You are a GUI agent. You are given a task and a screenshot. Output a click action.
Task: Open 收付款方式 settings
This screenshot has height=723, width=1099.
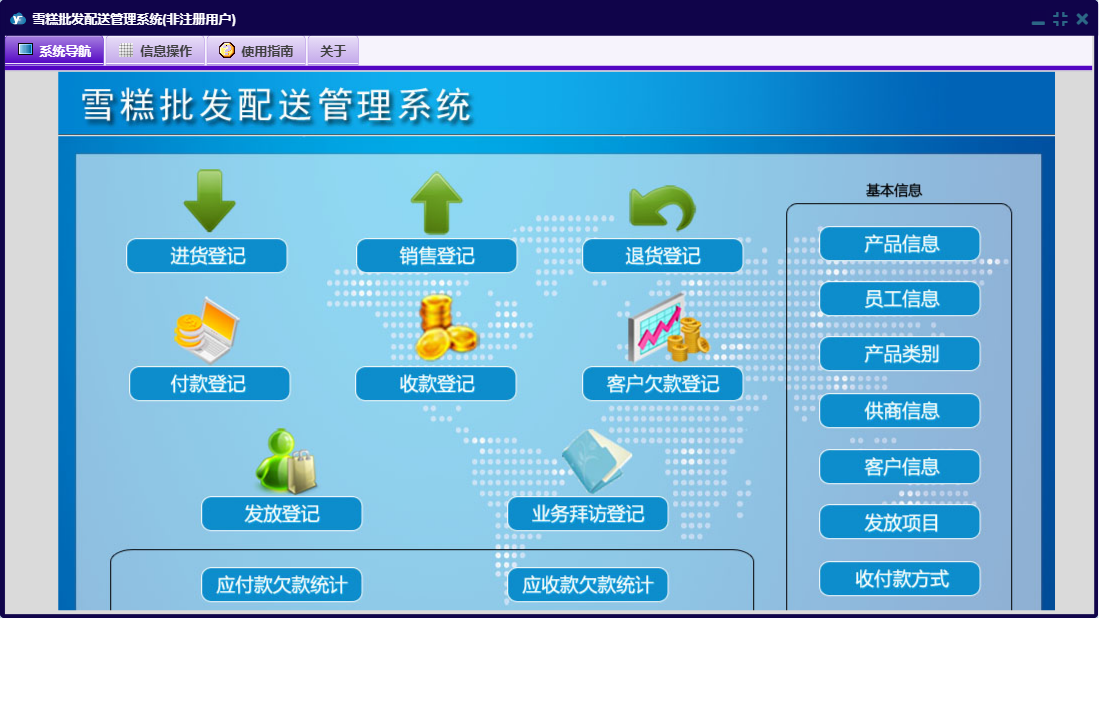click(x=900, y=579)
